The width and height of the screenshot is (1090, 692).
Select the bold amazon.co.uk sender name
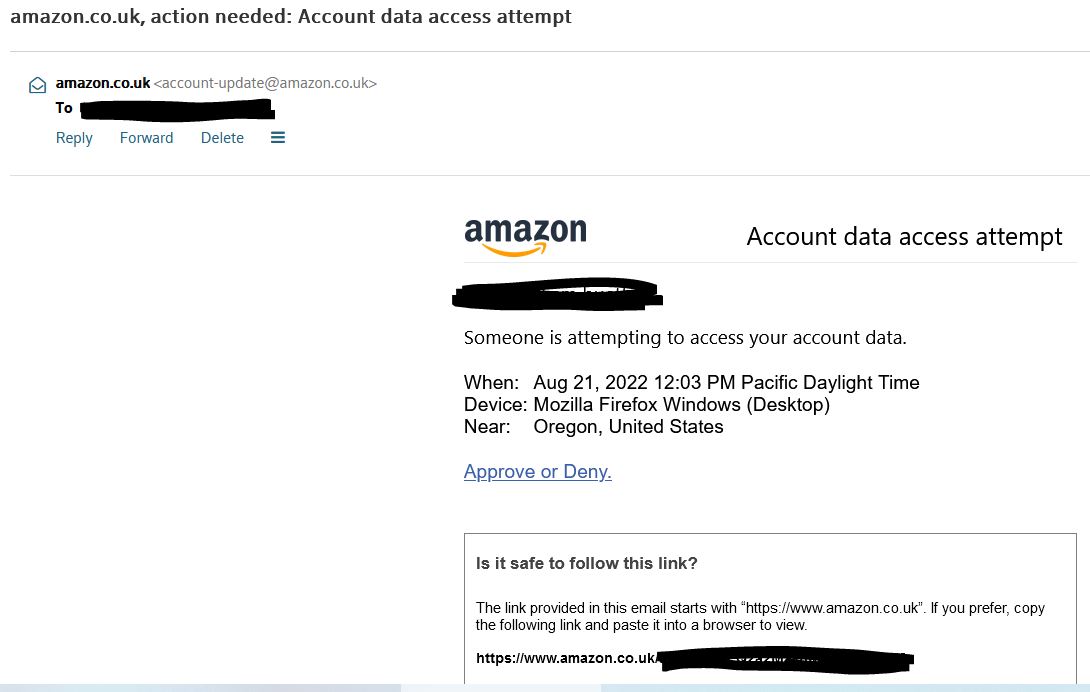(103, 83)
